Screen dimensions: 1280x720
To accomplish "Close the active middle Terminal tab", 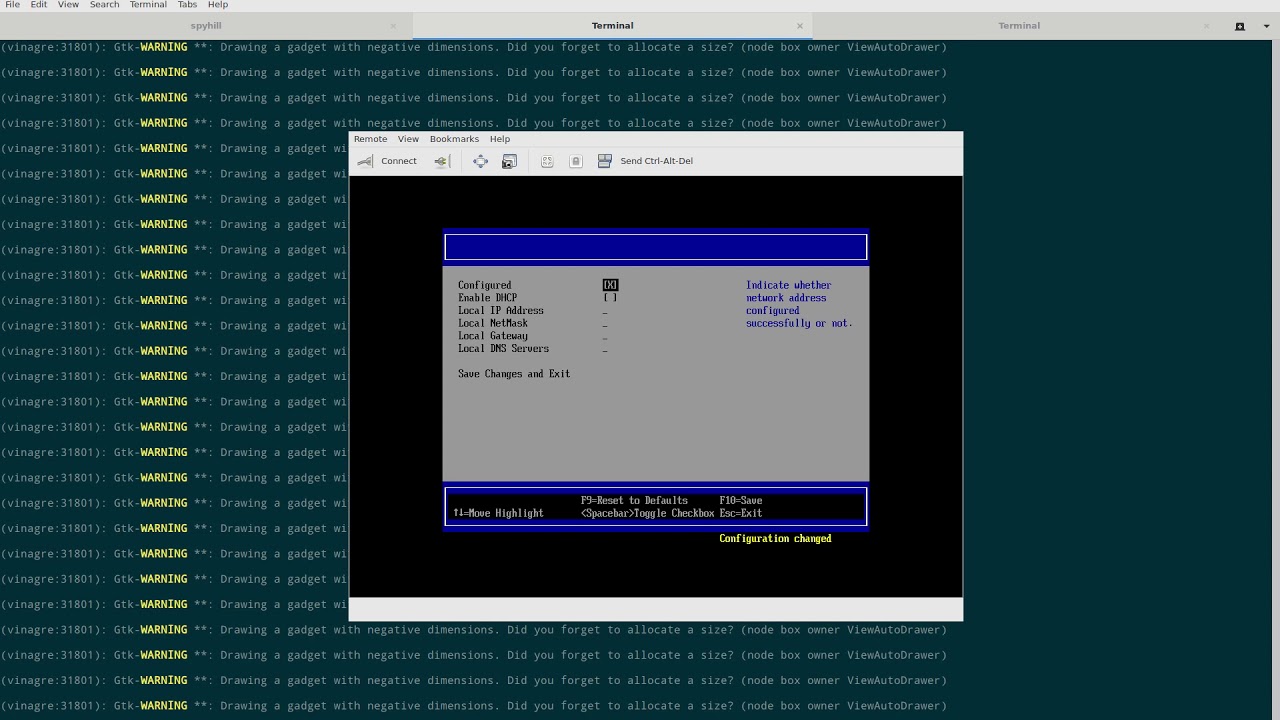I will [800, 26].
